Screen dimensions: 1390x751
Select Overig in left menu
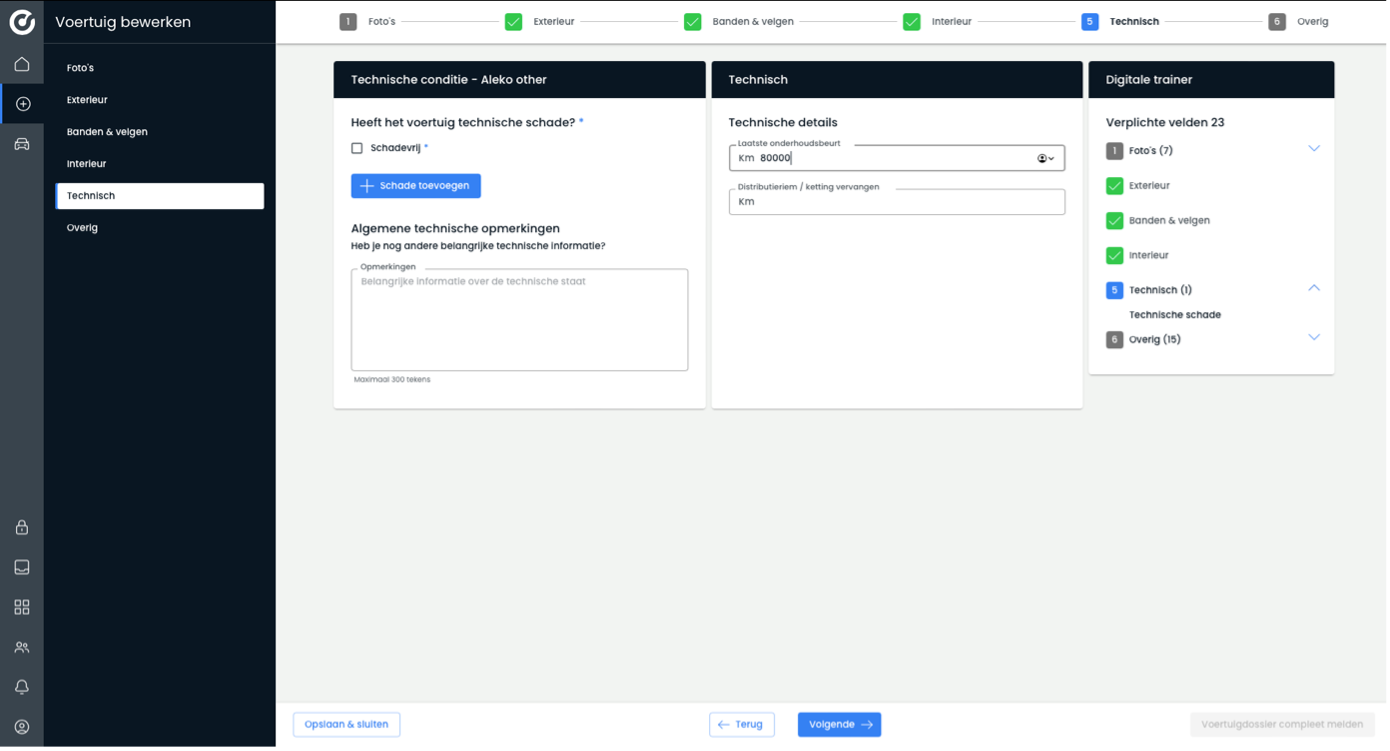(x=160, y=228)
